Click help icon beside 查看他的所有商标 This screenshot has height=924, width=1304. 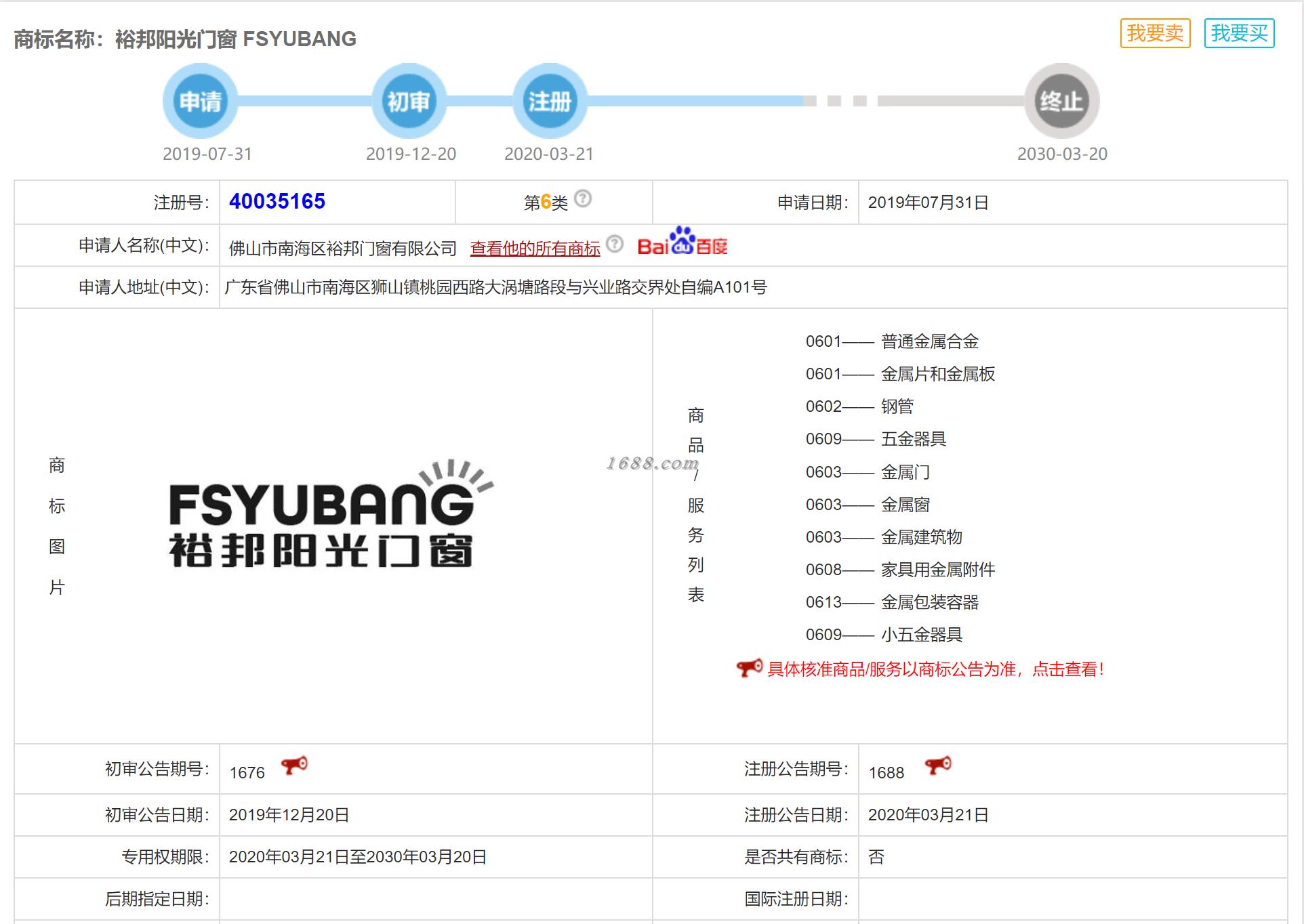pos(615,244)
